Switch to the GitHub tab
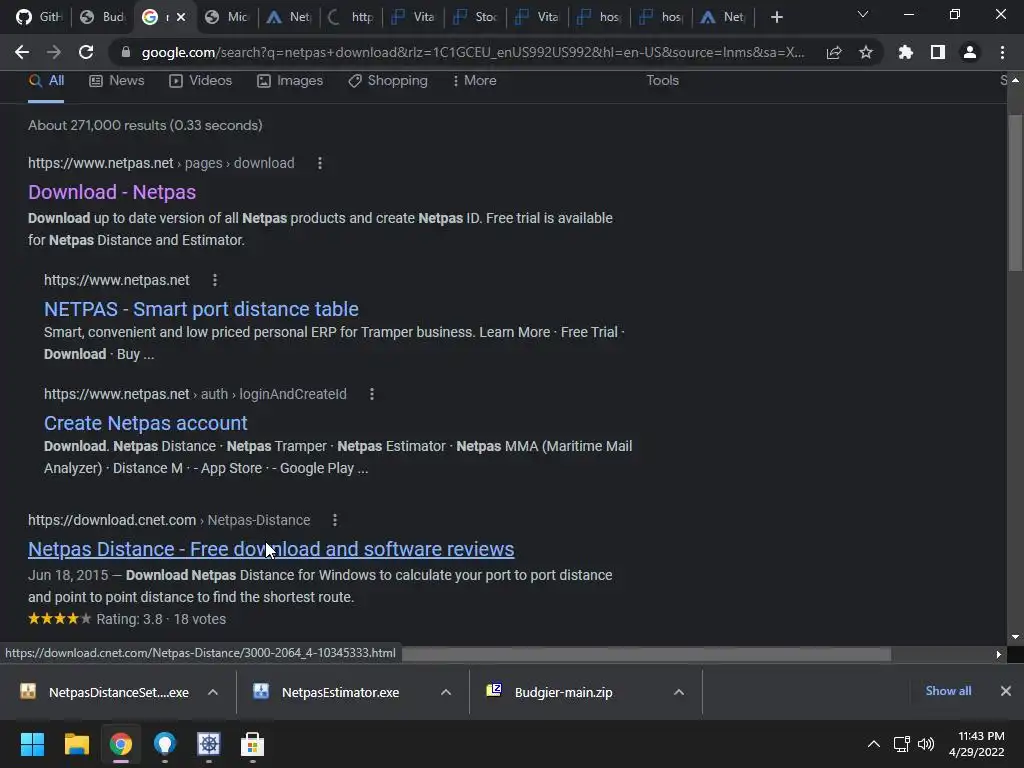The image size is (1024, 768). tap(37, 17)
